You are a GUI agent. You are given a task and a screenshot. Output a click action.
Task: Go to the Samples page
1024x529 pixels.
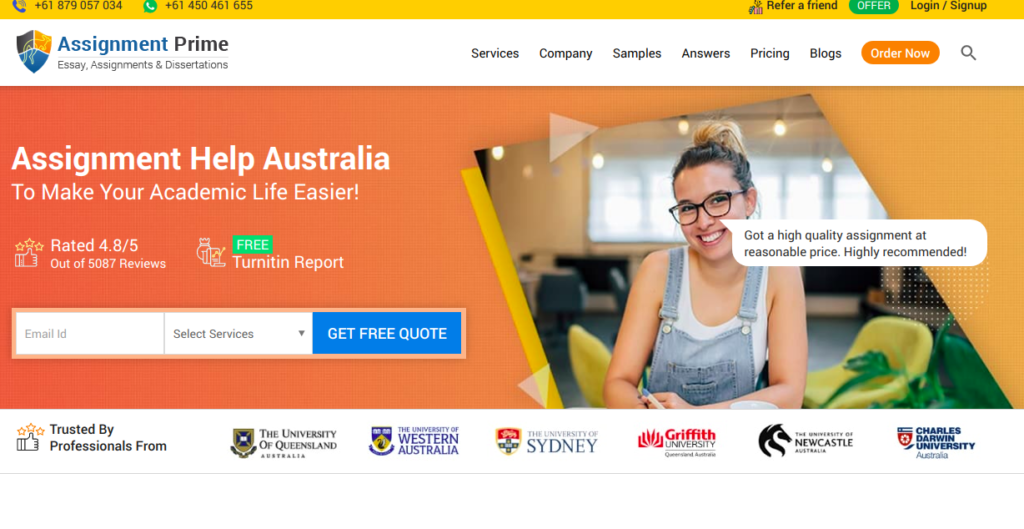pyautogui.click(x=637, y=54)
